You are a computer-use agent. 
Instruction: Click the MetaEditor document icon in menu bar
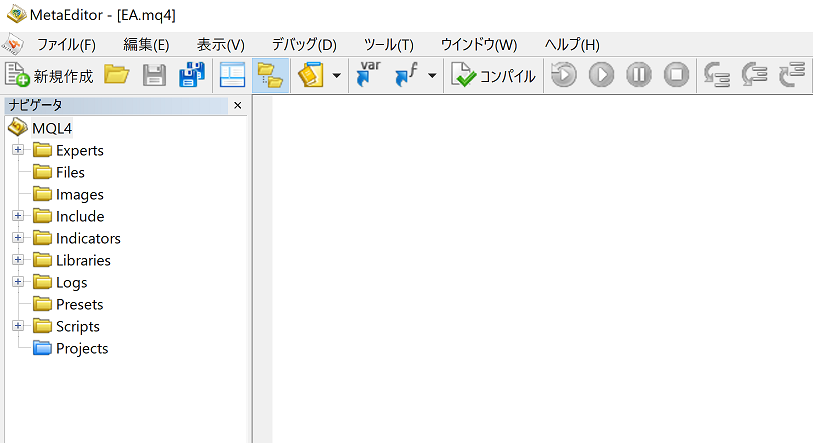(x=12, y=45)
